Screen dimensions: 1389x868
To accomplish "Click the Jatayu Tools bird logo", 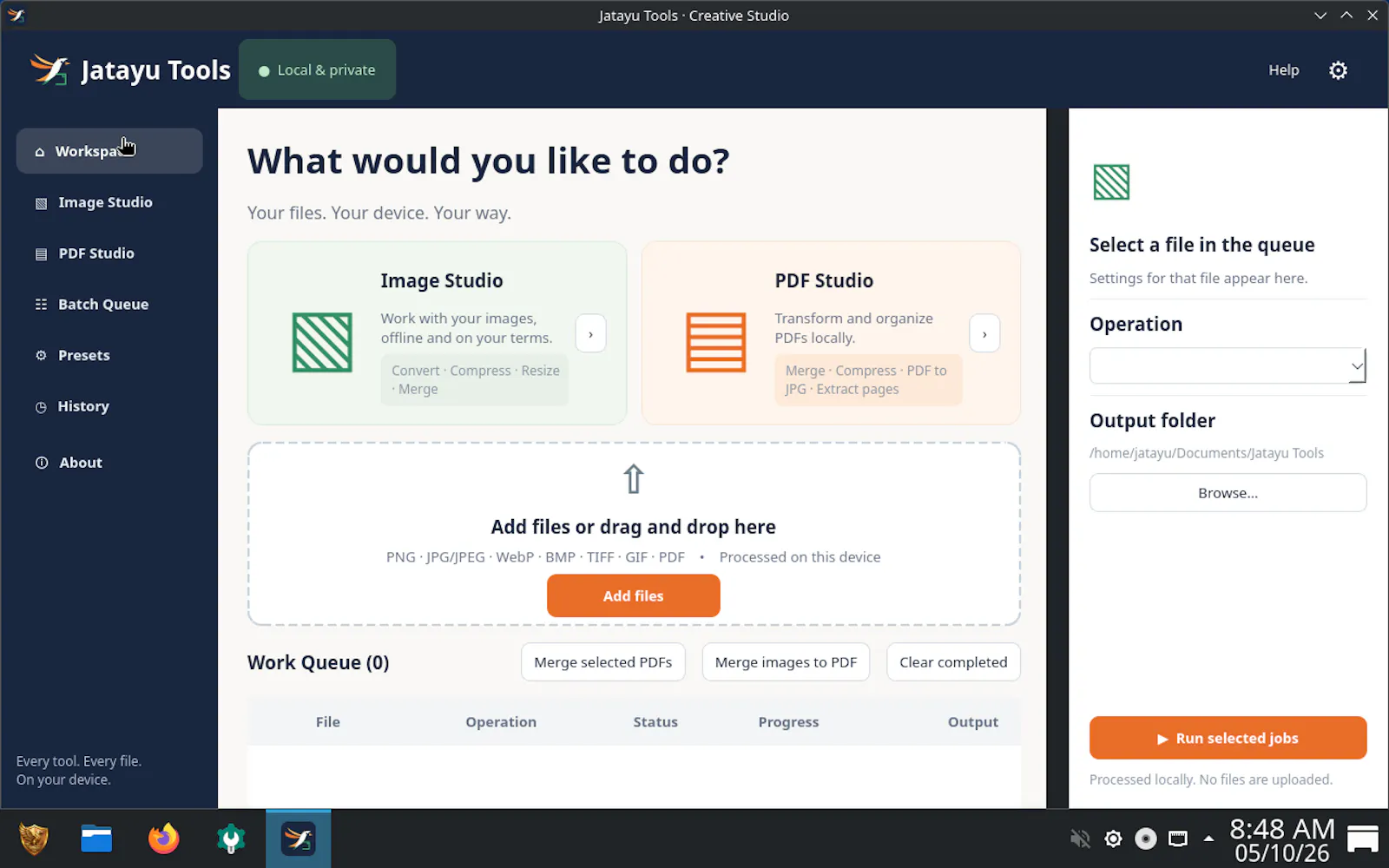I will [49, 69].
